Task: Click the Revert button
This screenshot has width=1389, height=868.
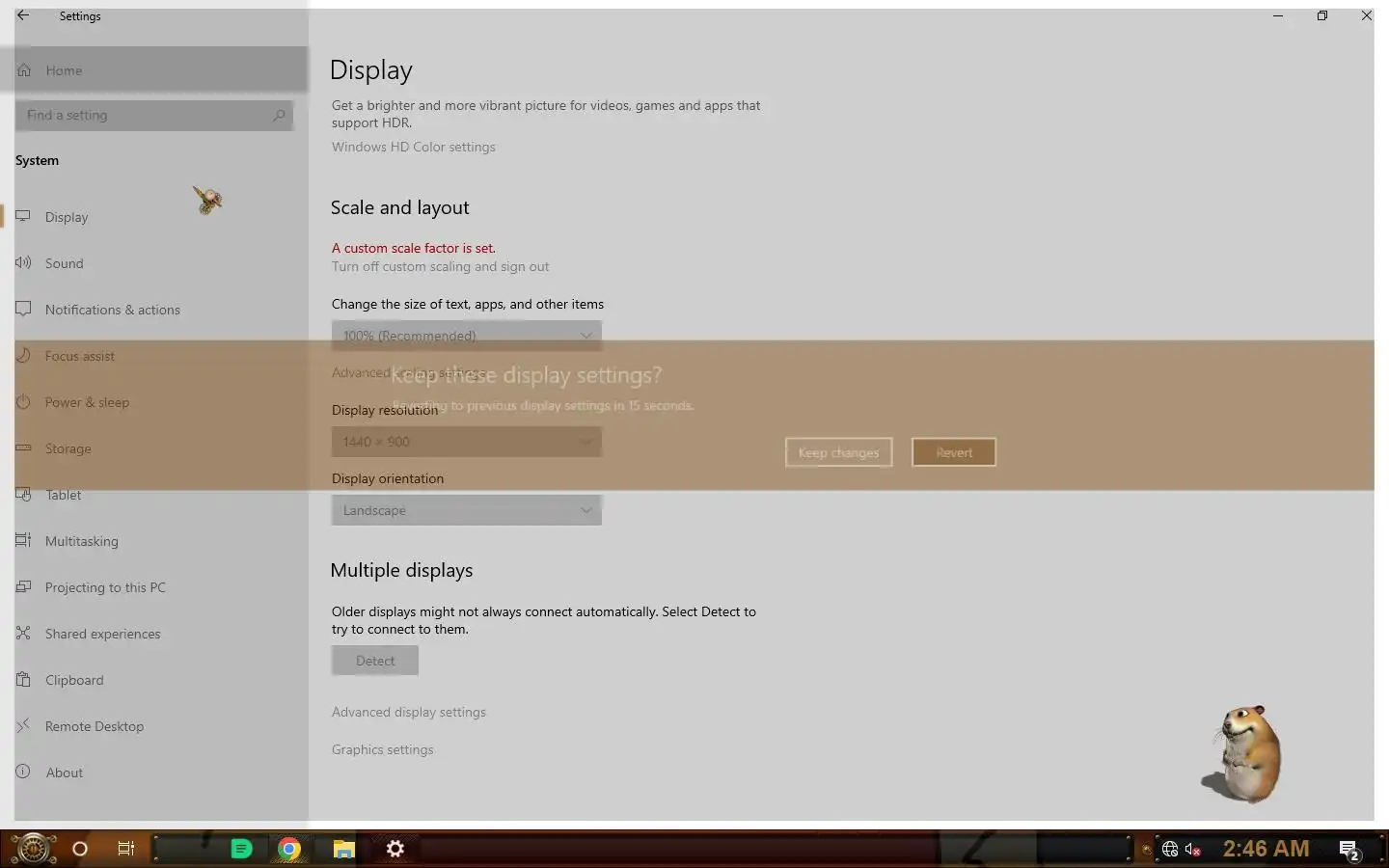Action: [x=953, y=452]
